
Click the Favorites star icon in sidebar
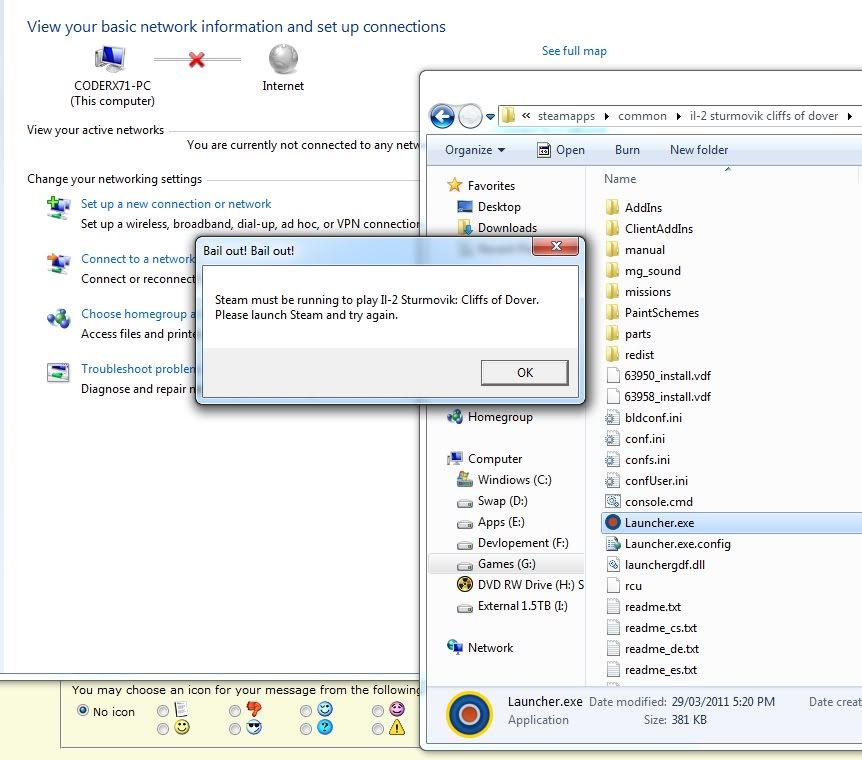[x=455, y=185]
